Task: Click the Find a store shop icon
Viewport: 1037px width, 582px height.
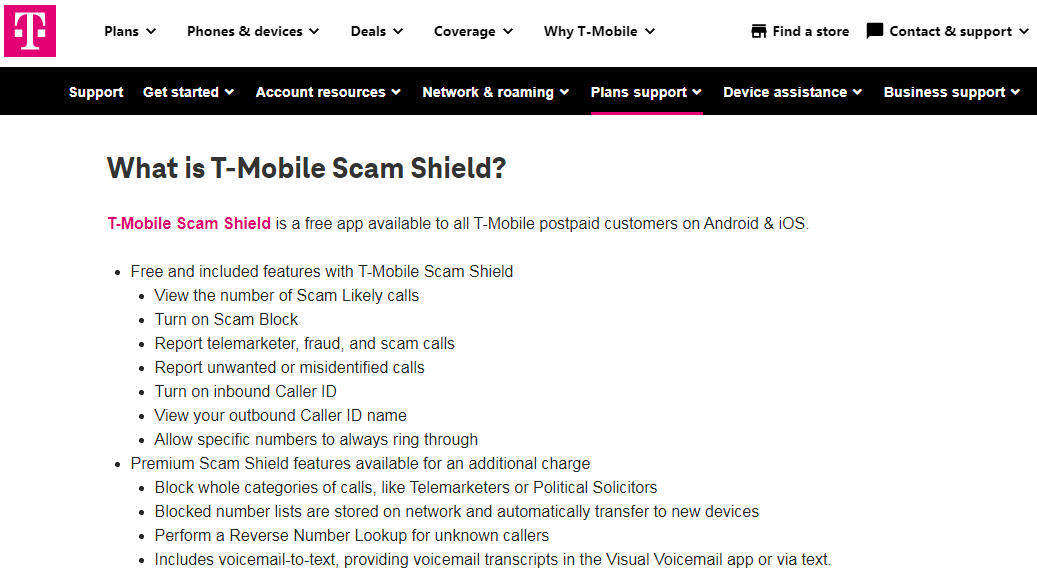Action: coord(759,31)
